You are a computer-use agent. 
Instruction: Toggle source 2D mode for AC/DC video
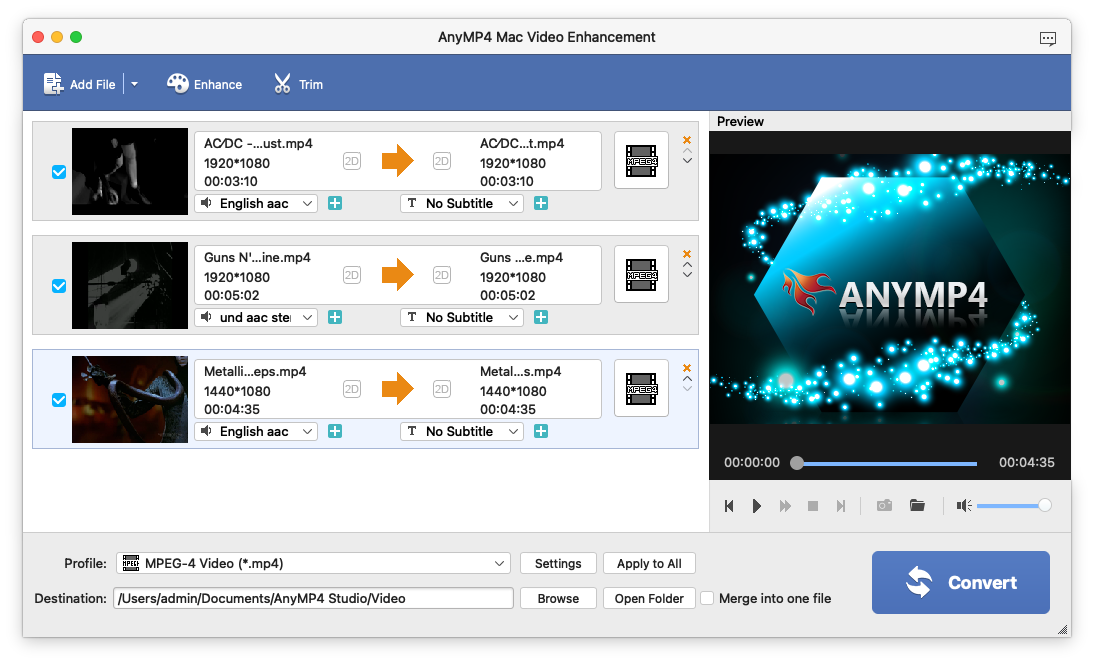(352, 161)
